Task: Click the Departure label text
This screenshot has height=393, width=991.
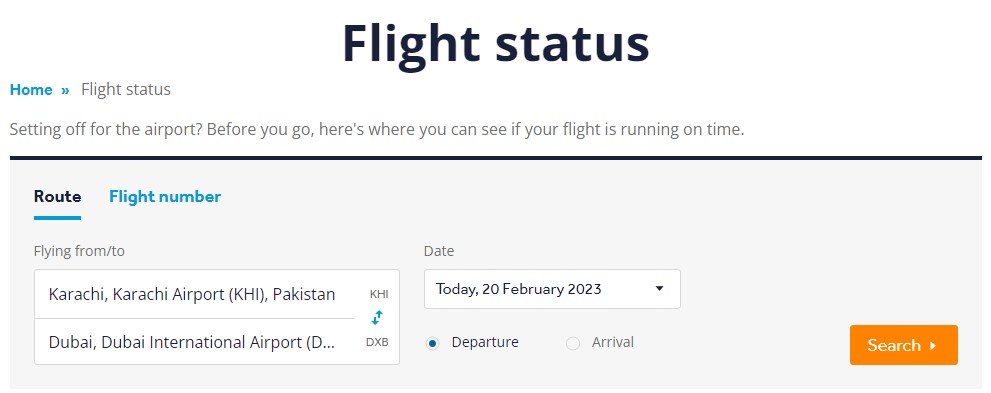Action: (485, 342)
